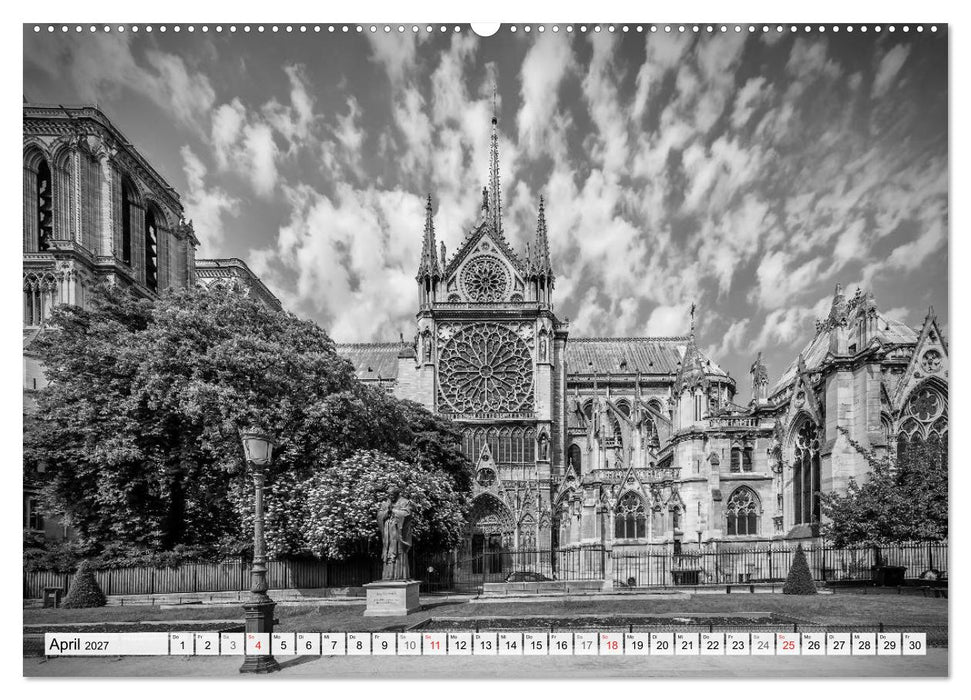971x700 pixels.
Task: Select date 30 in the calendar row
Action: point(915,644)
